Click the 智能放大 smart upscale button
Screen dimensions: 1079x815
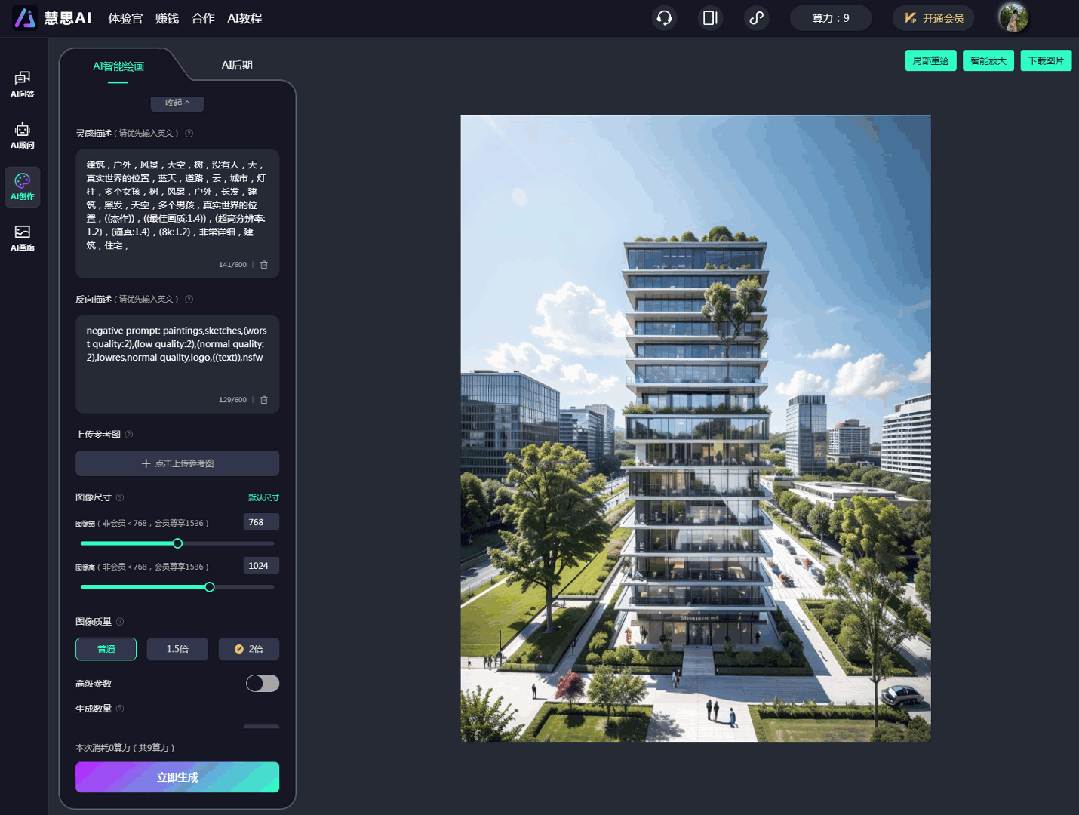[988, 61]
